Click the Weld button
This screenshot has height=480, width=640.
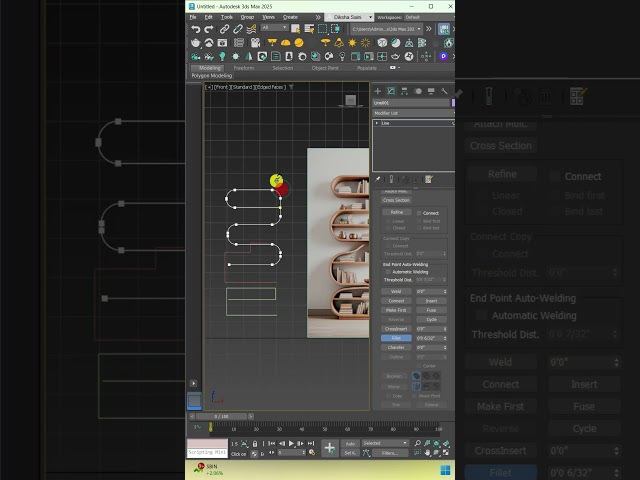click(x=396, y=291)
